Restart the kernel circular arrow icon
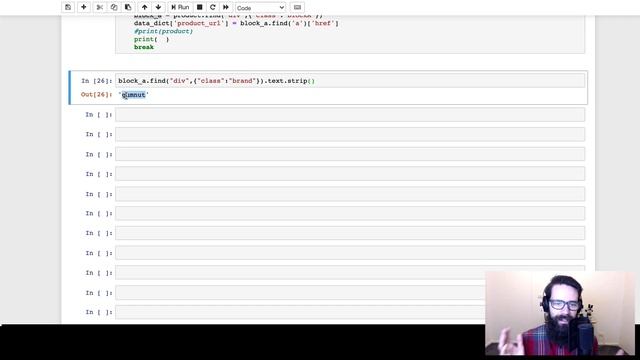Viewport: 640px width, 360px height. pyautogui.click(x=213, y=7)
